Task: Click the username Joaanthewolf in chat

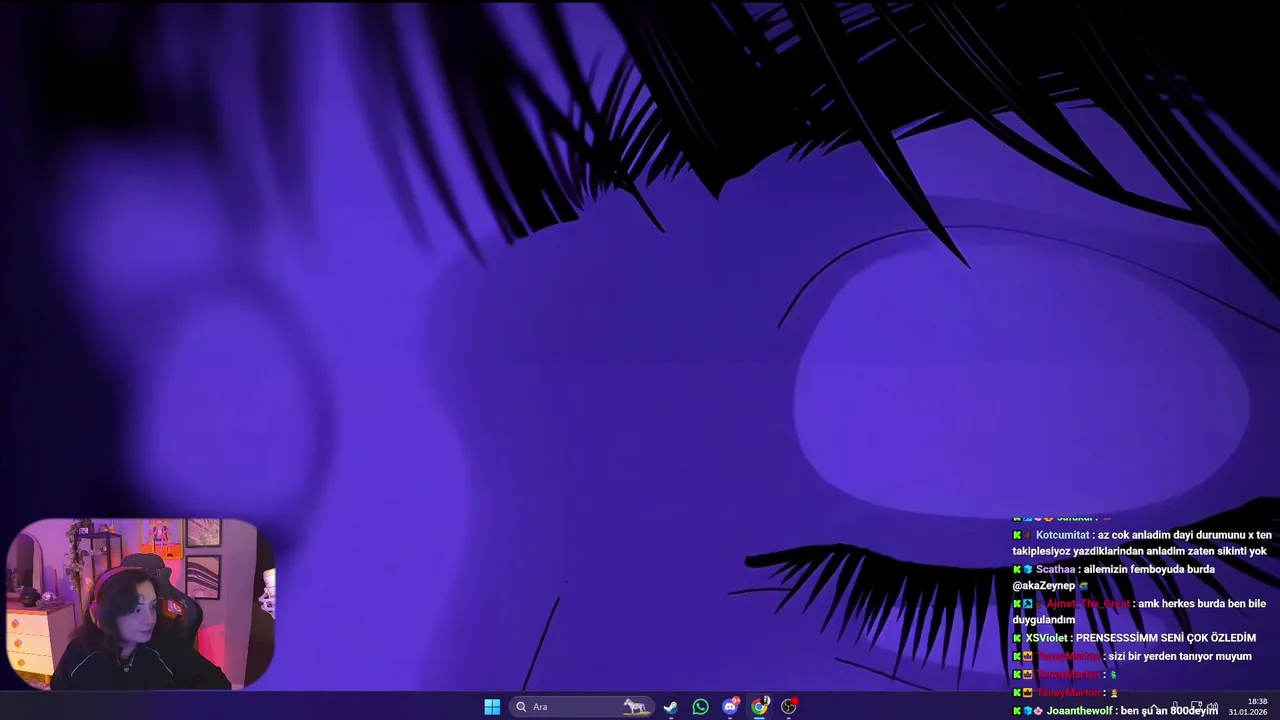Action: tap(1079, 711)
